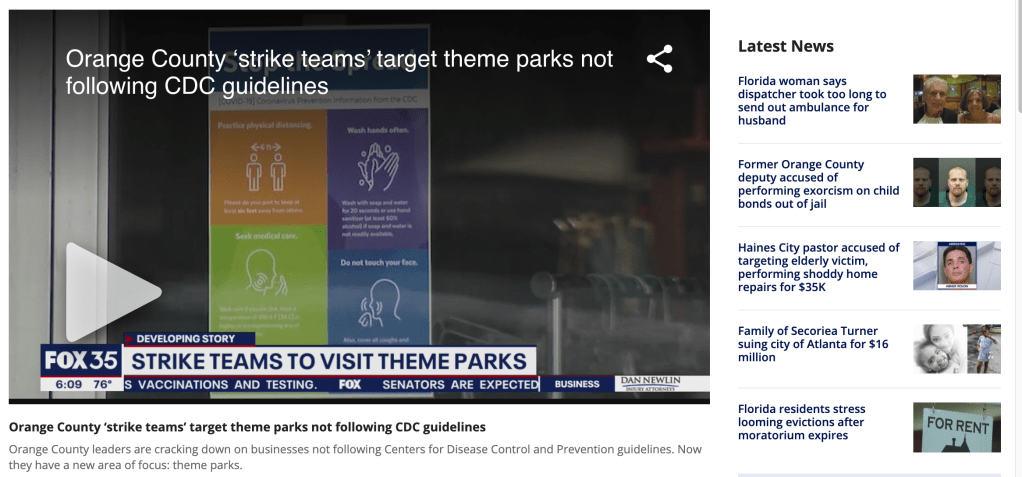This screenshot has width=1022, height=477.
Task: Click the FOX 35 logo in the video
Action: point(81,361)
